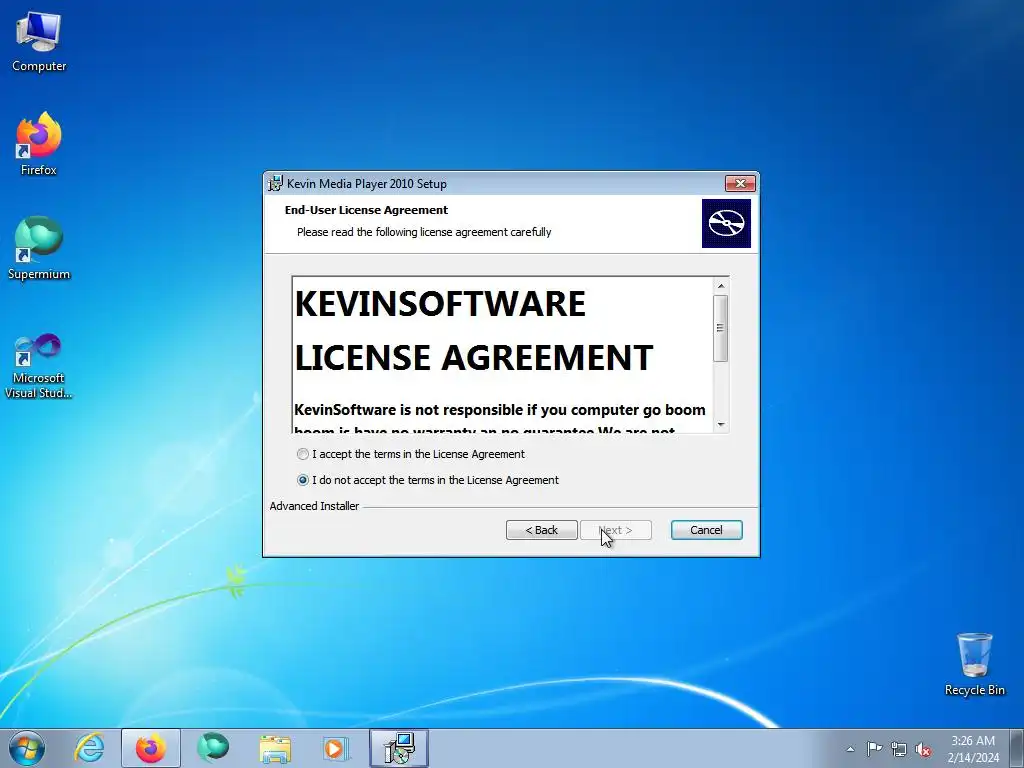The width and height of the screenshot is (1024, 768).
Task: Cancel the Kevin Media Player setup
Action: 707,530
